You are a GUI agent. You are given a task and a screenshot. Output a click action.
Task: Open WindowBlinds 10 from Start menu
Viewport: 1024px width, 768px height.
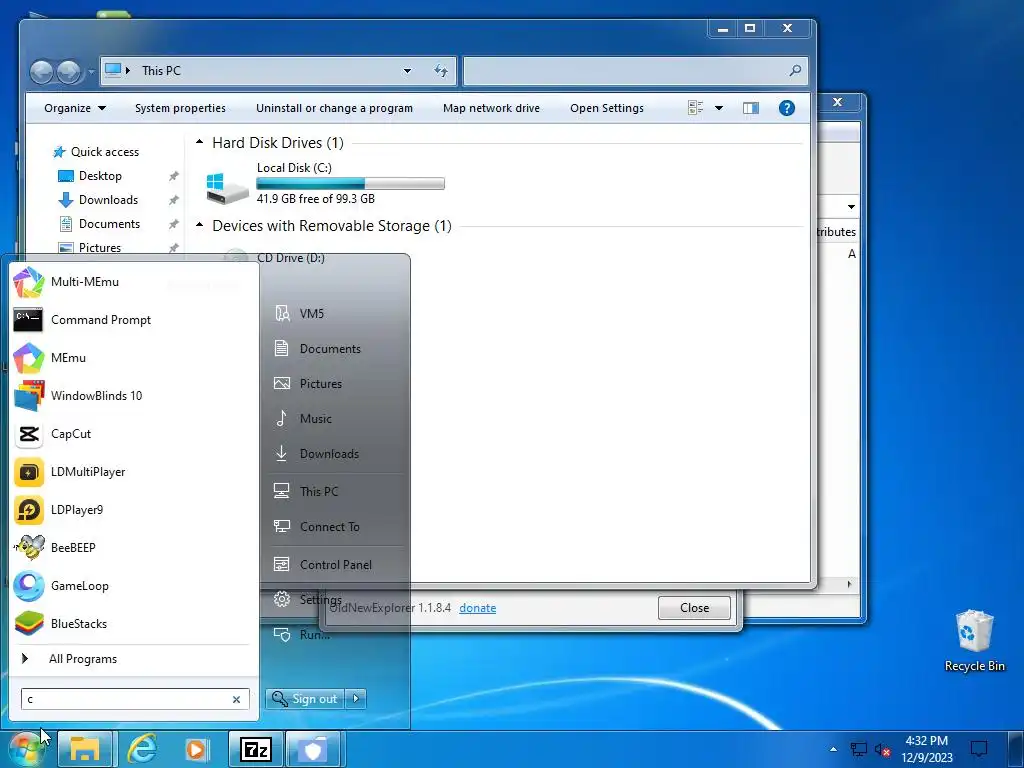78,396
